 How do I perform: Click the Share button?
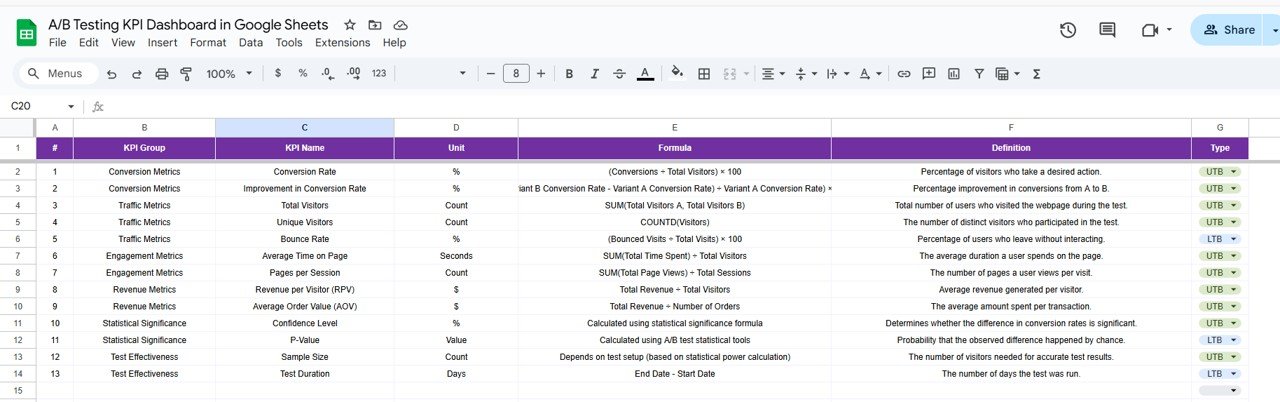[x=1228, y=30]
